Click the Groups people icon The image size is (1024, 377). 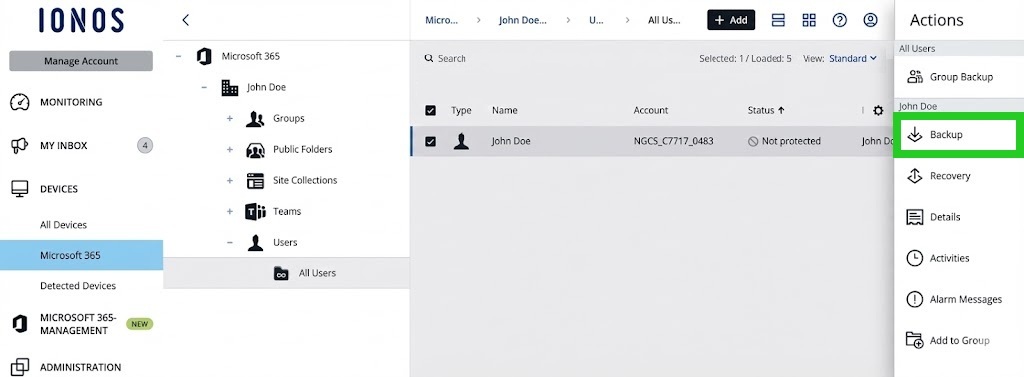[255, 119]
